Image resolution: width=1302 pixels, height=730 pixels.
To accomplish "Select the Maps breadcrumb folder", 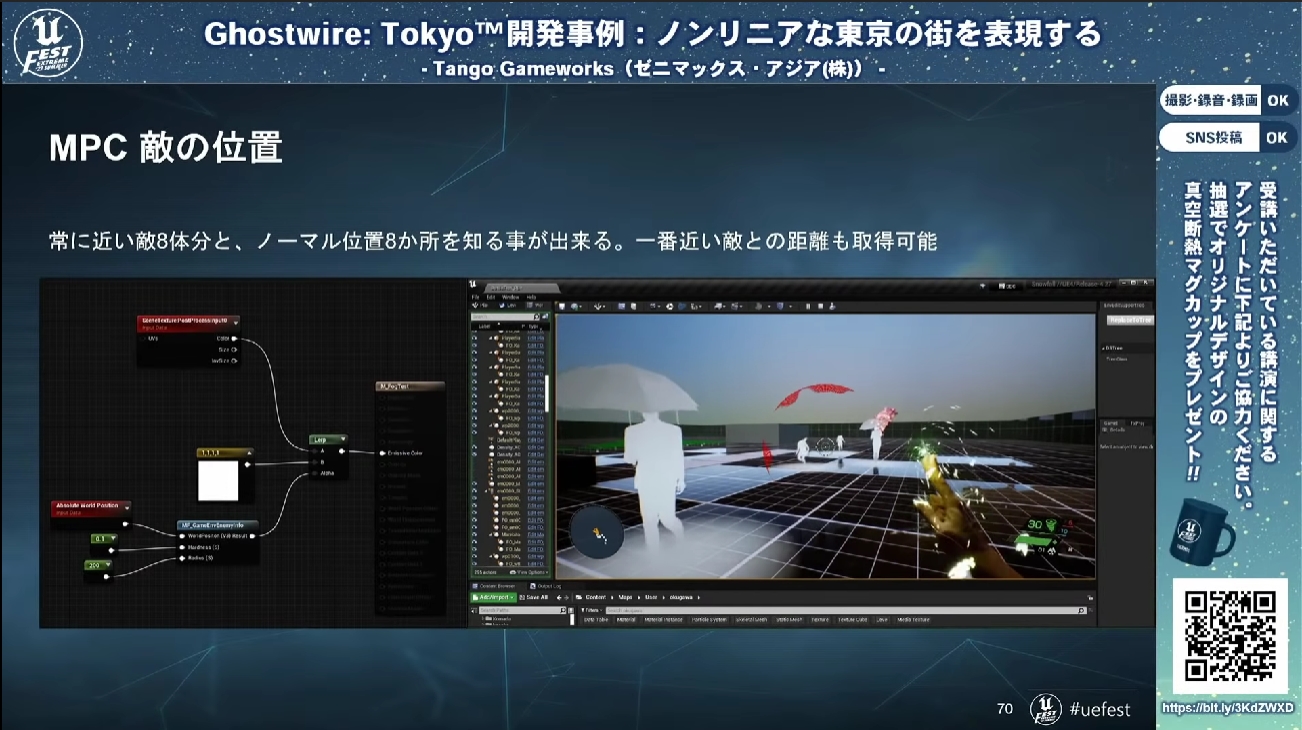I will 625,597.
